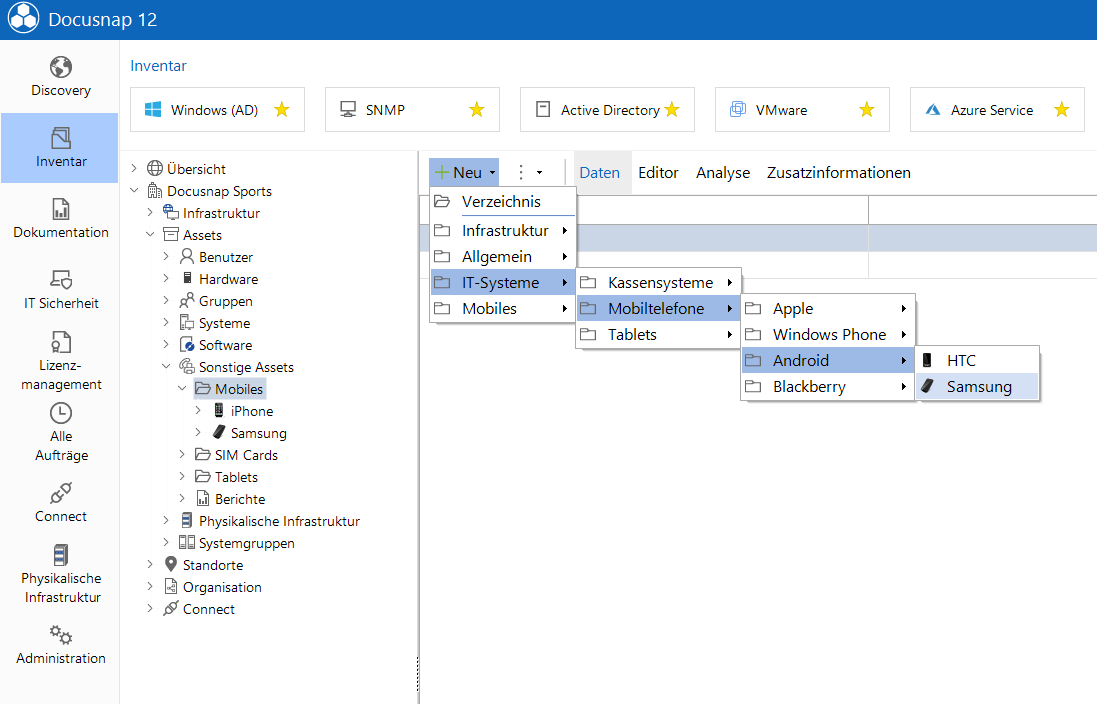
Task: Select the Software icon in the tree
Action: (187, 344)
